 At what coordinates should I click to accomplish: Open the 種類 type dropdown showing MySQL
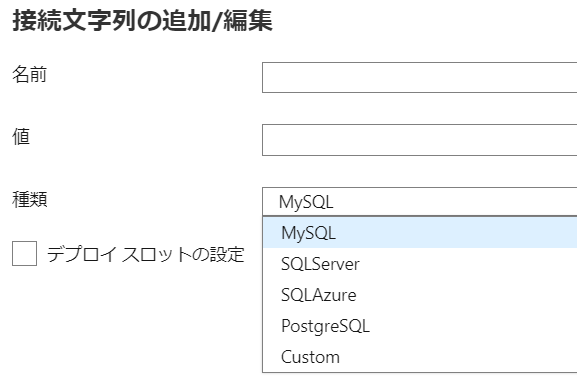tap(420, 202)
